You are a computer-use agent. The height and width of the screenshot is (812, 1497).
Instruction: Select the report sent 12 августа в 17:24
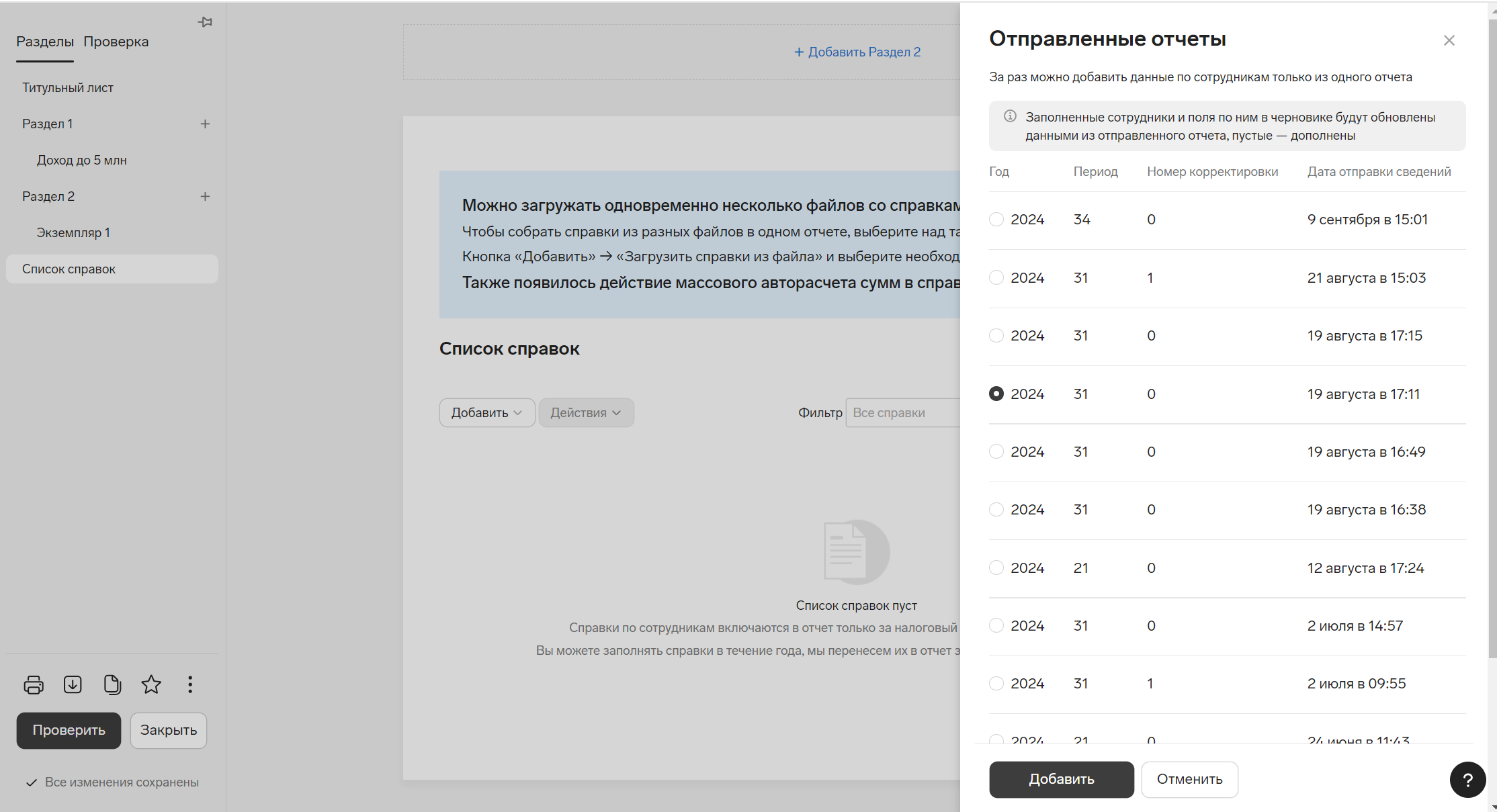[x=996, y=568]
